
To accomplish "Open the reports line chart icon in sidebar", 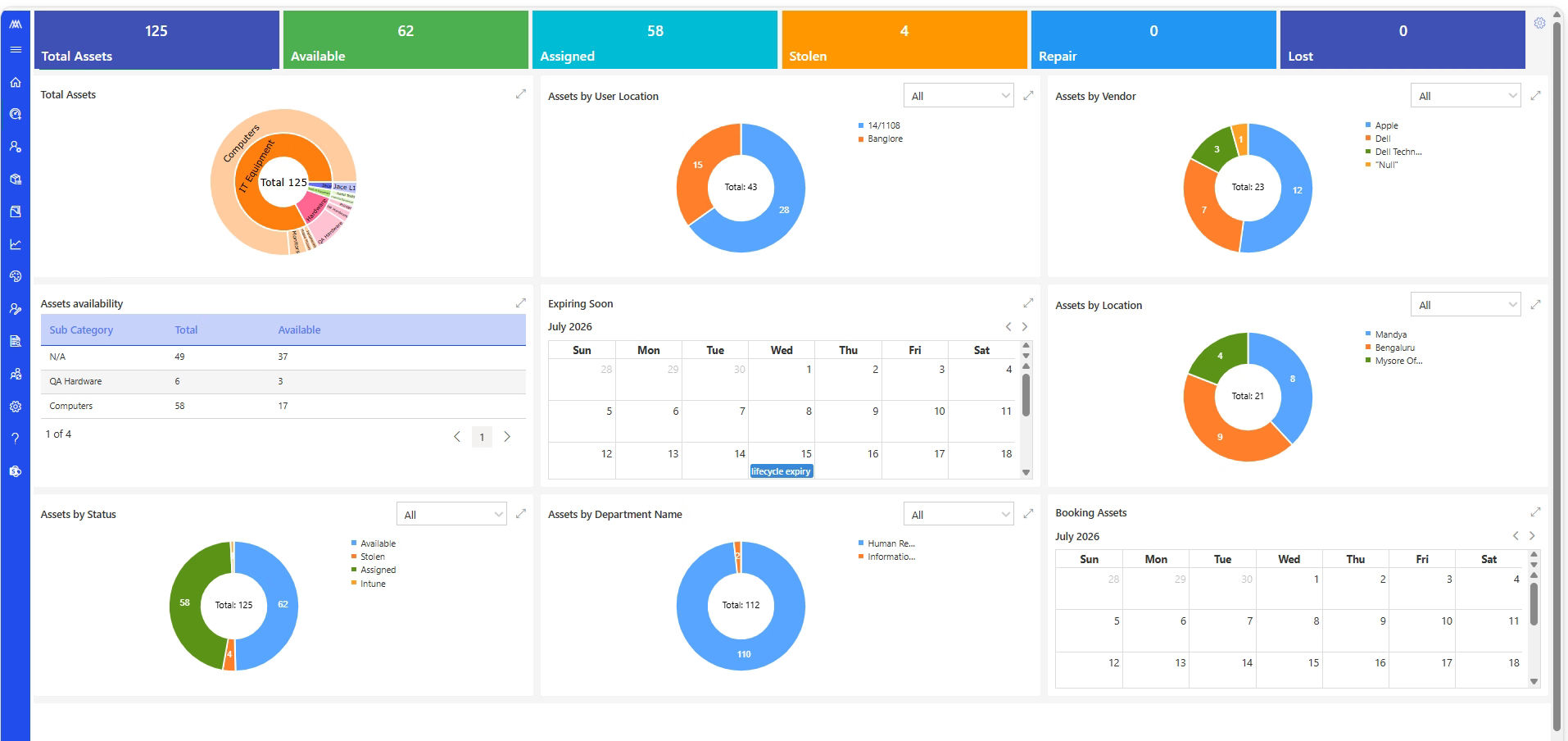I will click(15, 244).
